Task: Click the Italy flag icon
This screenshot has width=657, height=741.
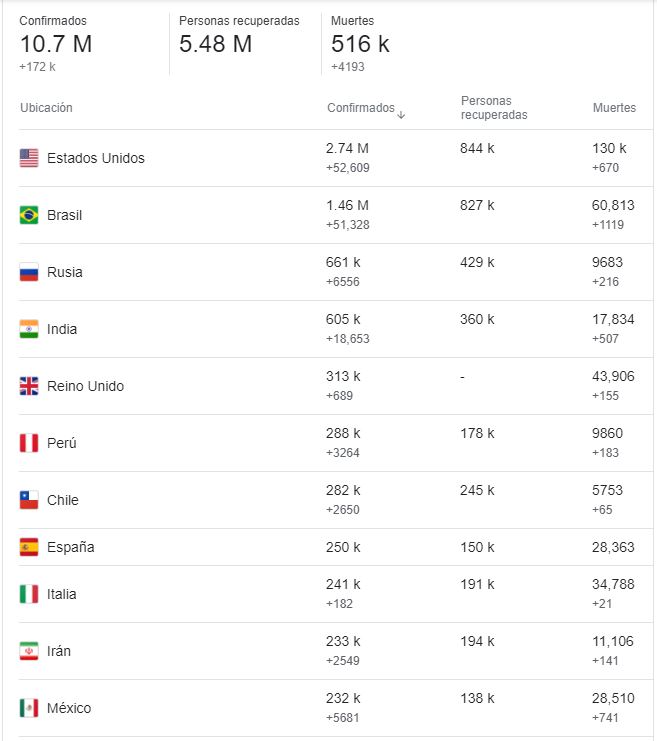Action: point(29,594)
